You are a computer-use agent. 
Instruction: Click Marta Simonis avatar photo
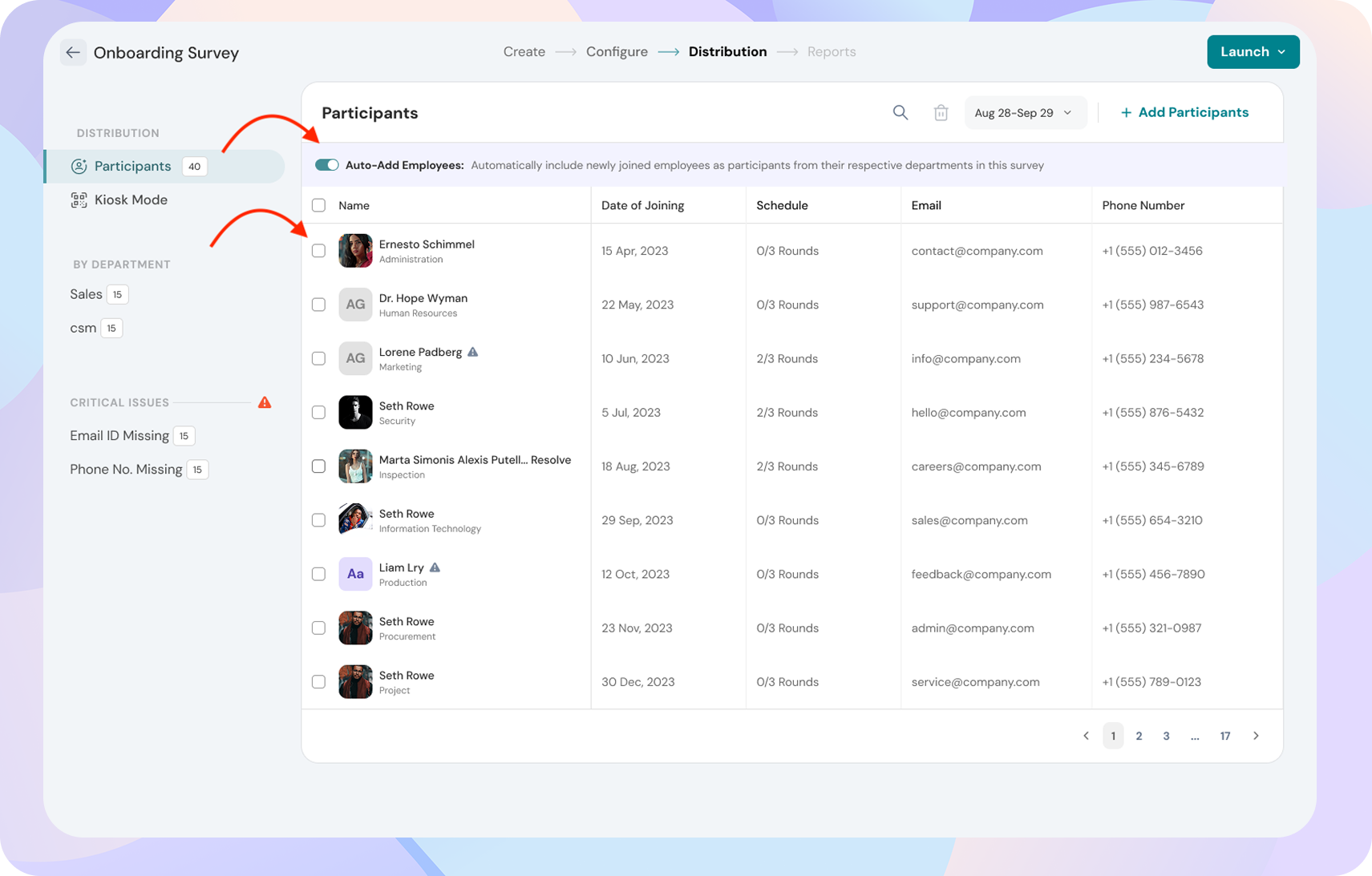[x=355, y=466]
